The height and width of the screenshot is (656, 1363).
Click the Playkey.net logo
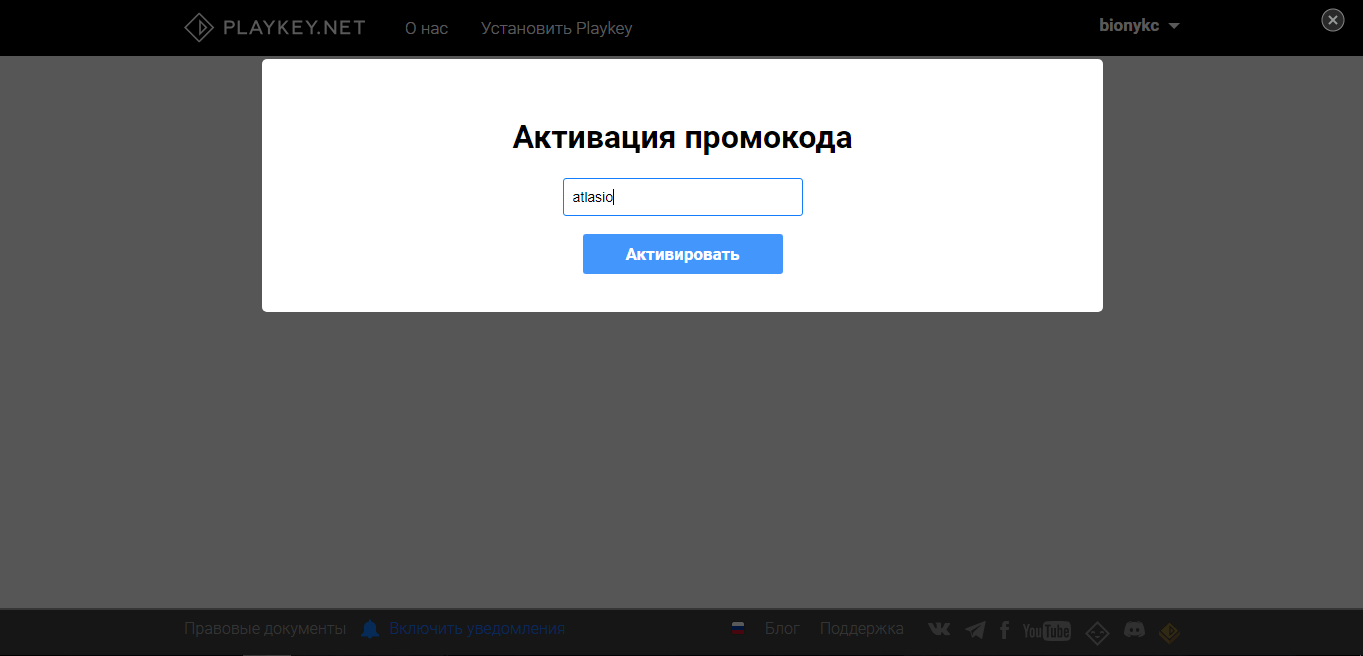[x=275, y=27]
